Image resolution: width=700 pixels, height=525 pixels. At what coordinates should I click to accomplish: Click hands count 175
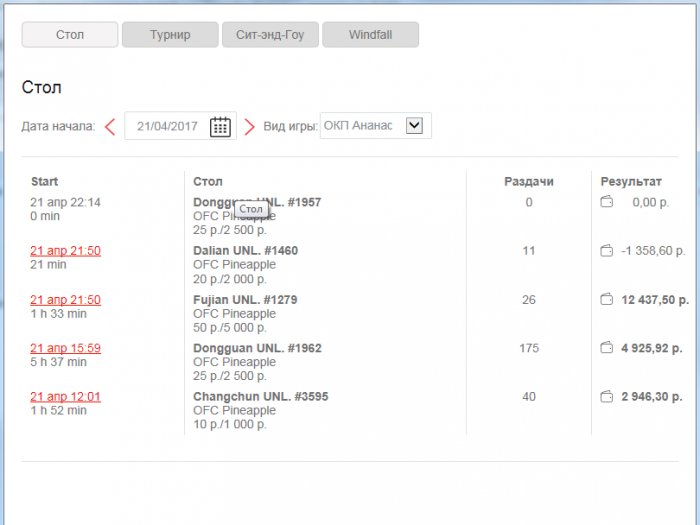[x=529, y=348]
